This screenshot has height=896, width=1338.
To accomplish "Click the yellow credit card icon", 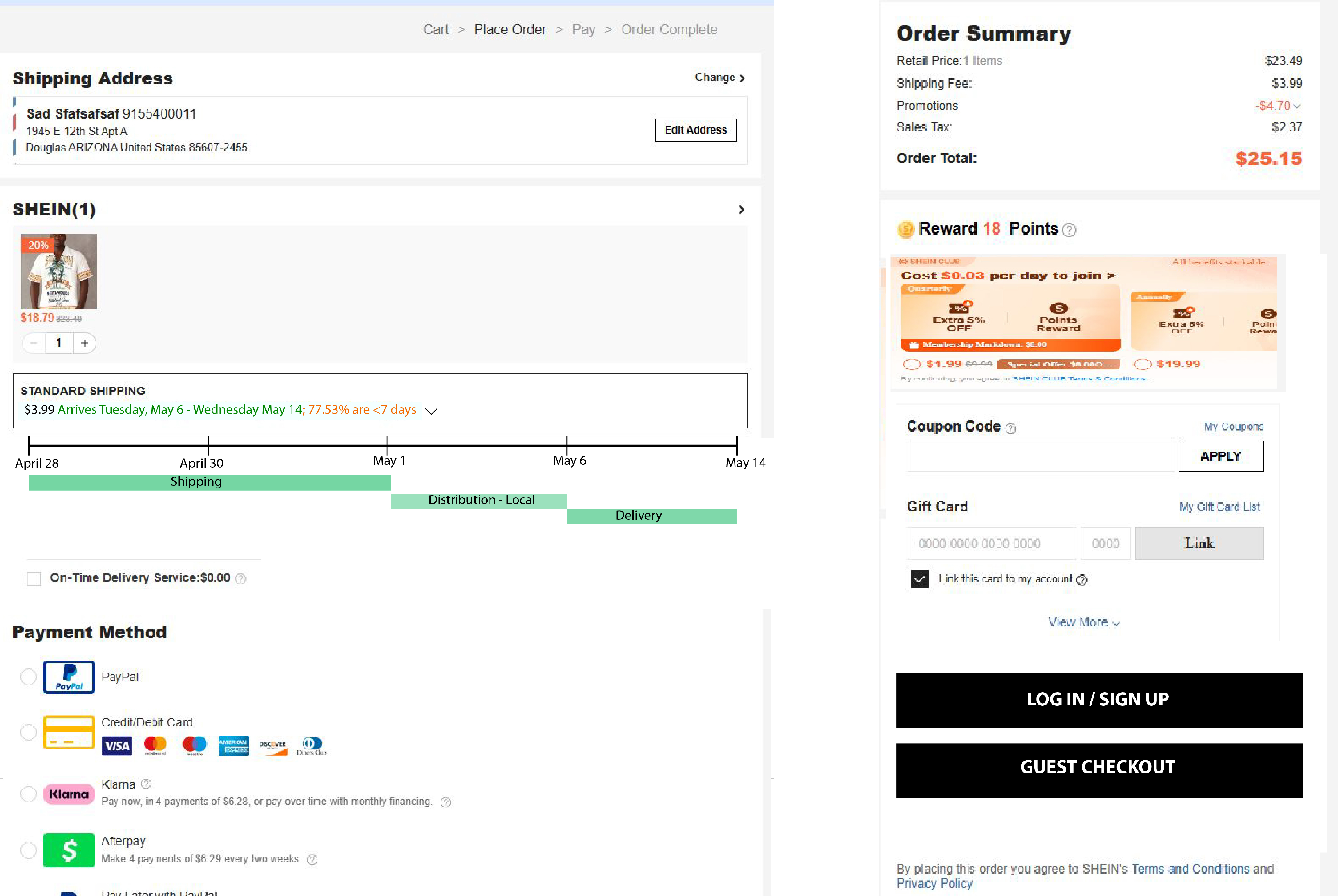I will [x=69, y=732].
